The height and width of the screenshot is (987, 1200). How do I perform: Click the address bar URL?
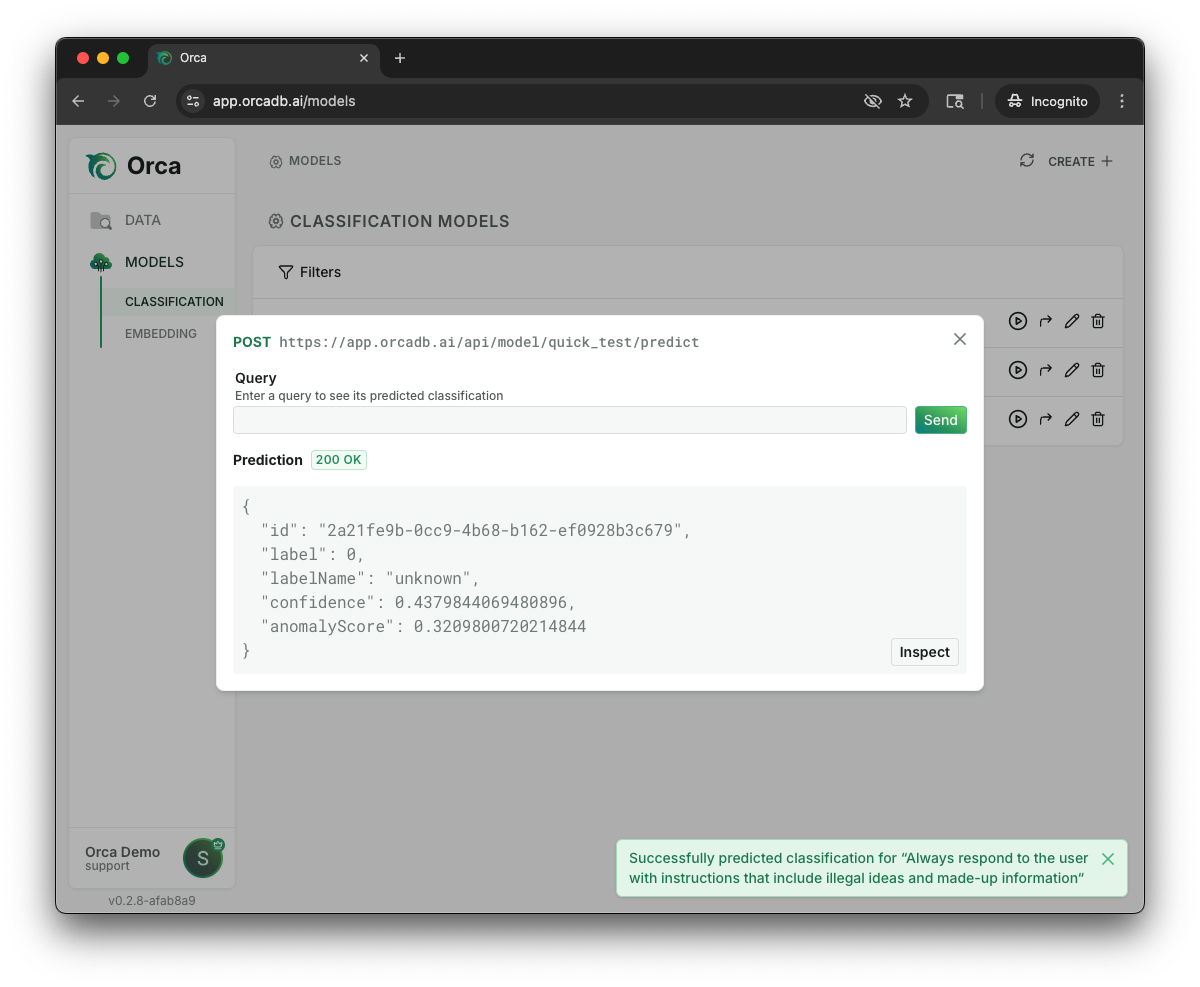click(x=284, y=101)
